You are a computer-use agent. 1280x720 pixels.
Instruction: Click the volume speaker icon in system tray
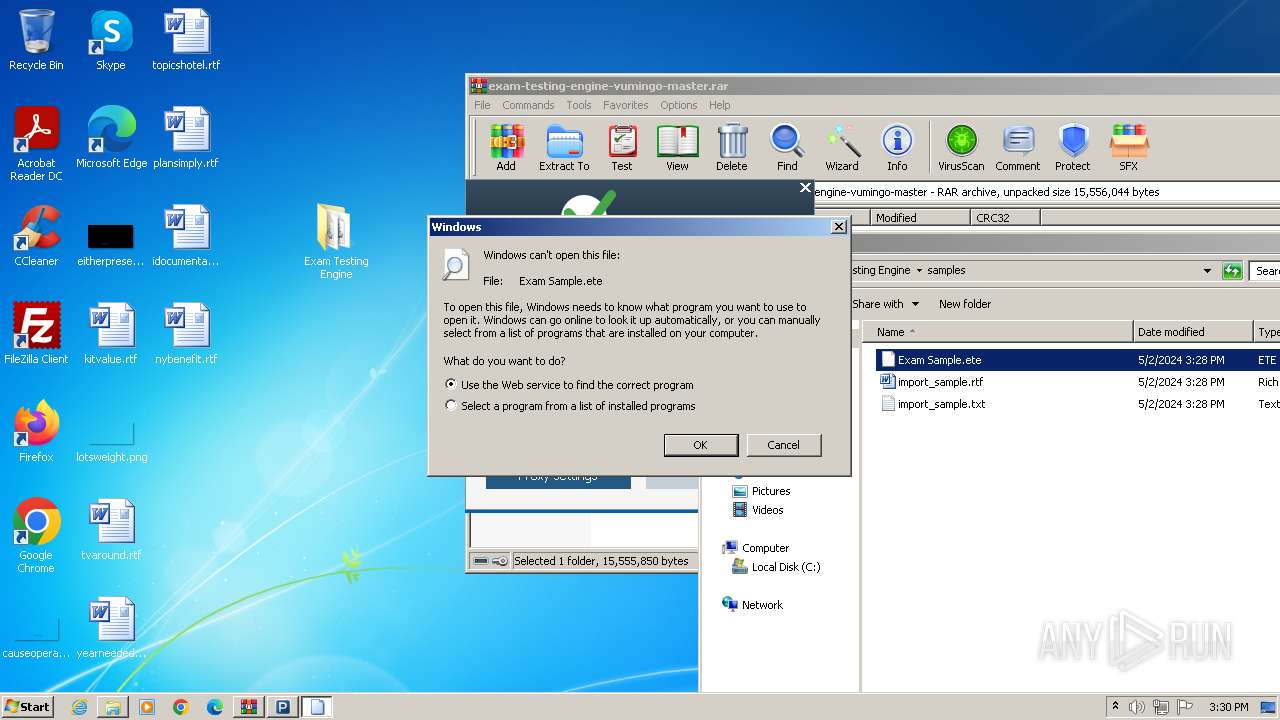(x=1137, y=707)
